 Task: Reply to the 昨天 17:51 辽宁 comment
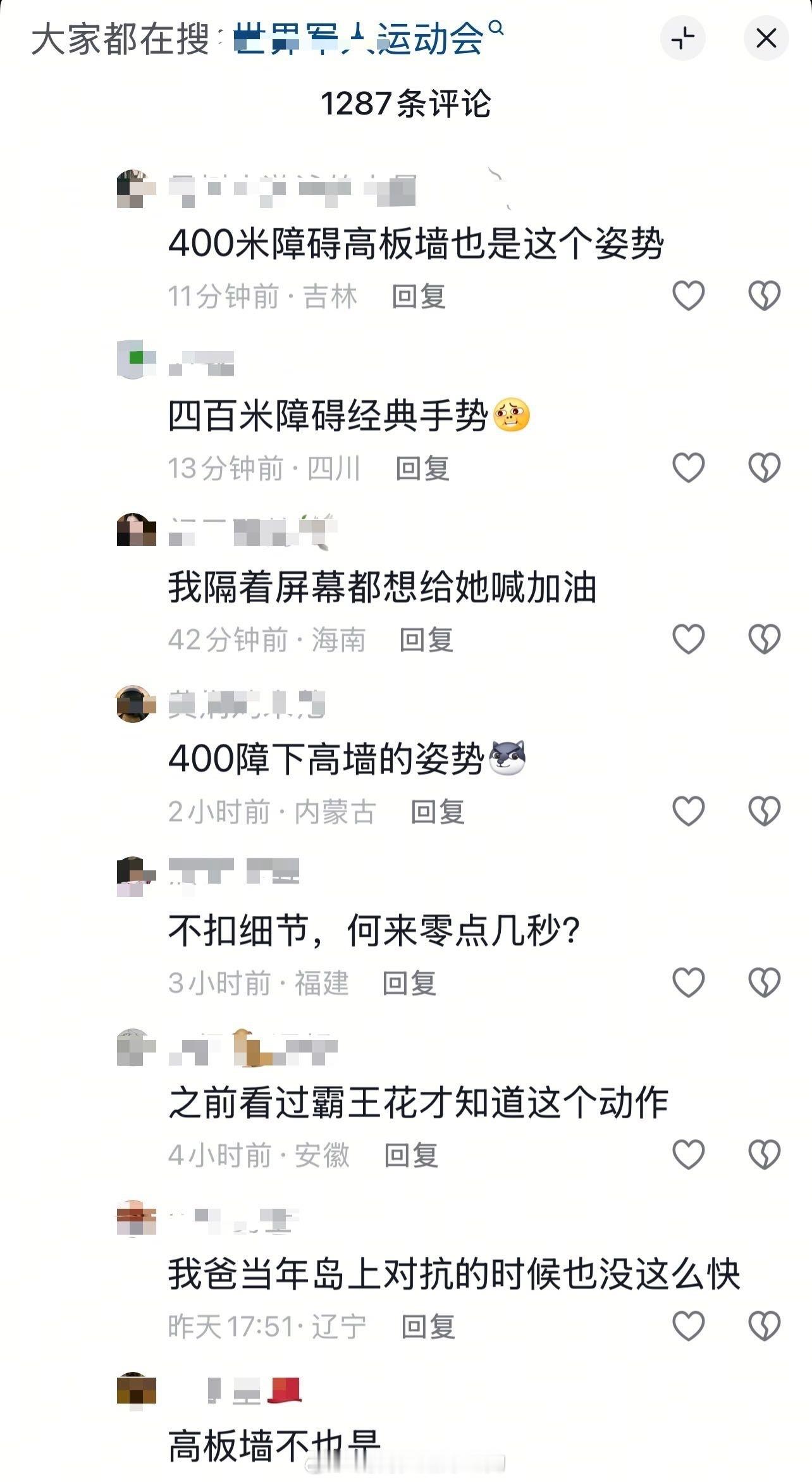click(x=429, y=1326)
